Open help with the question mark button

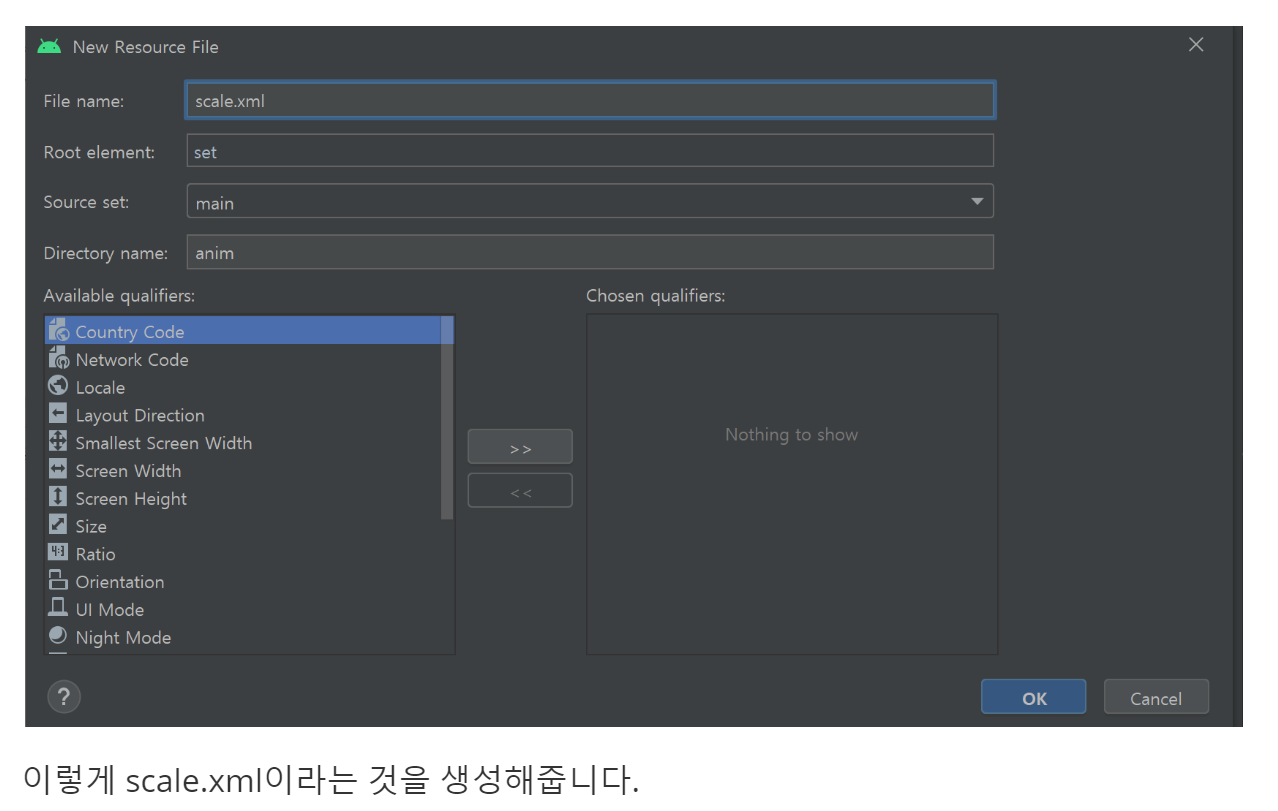[64, 697]
